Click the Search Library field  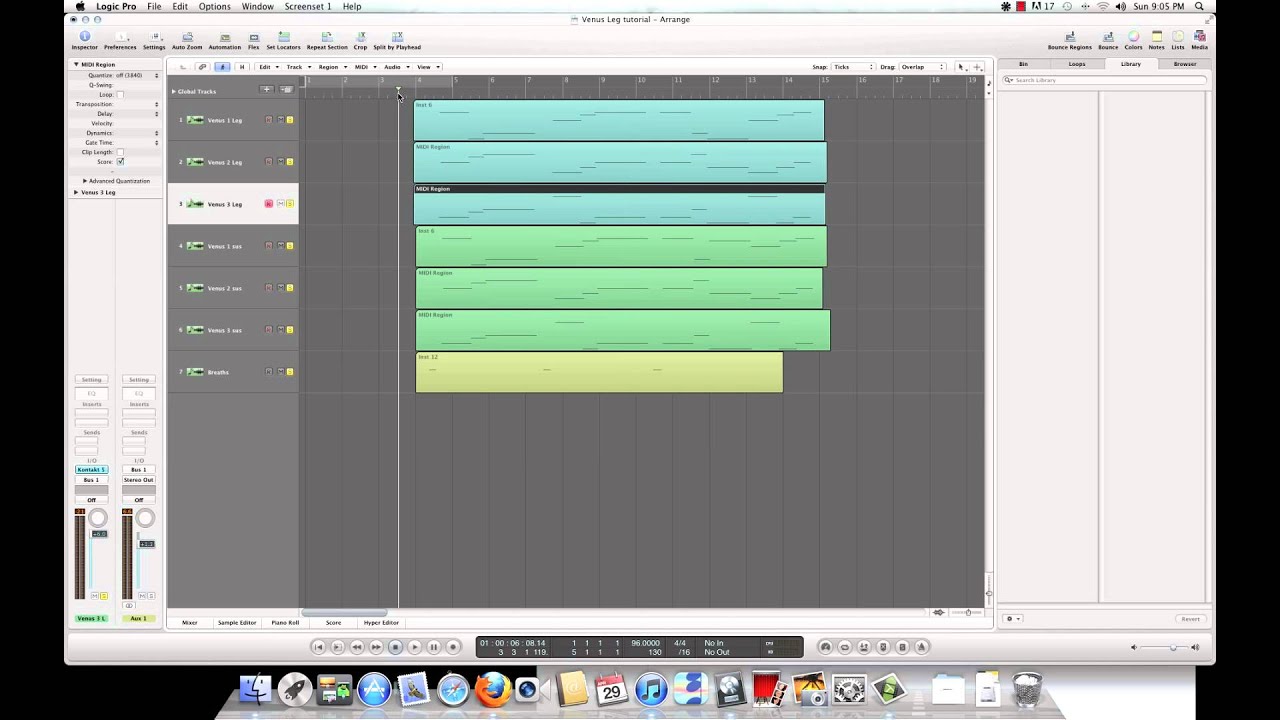coord(1104,80)
